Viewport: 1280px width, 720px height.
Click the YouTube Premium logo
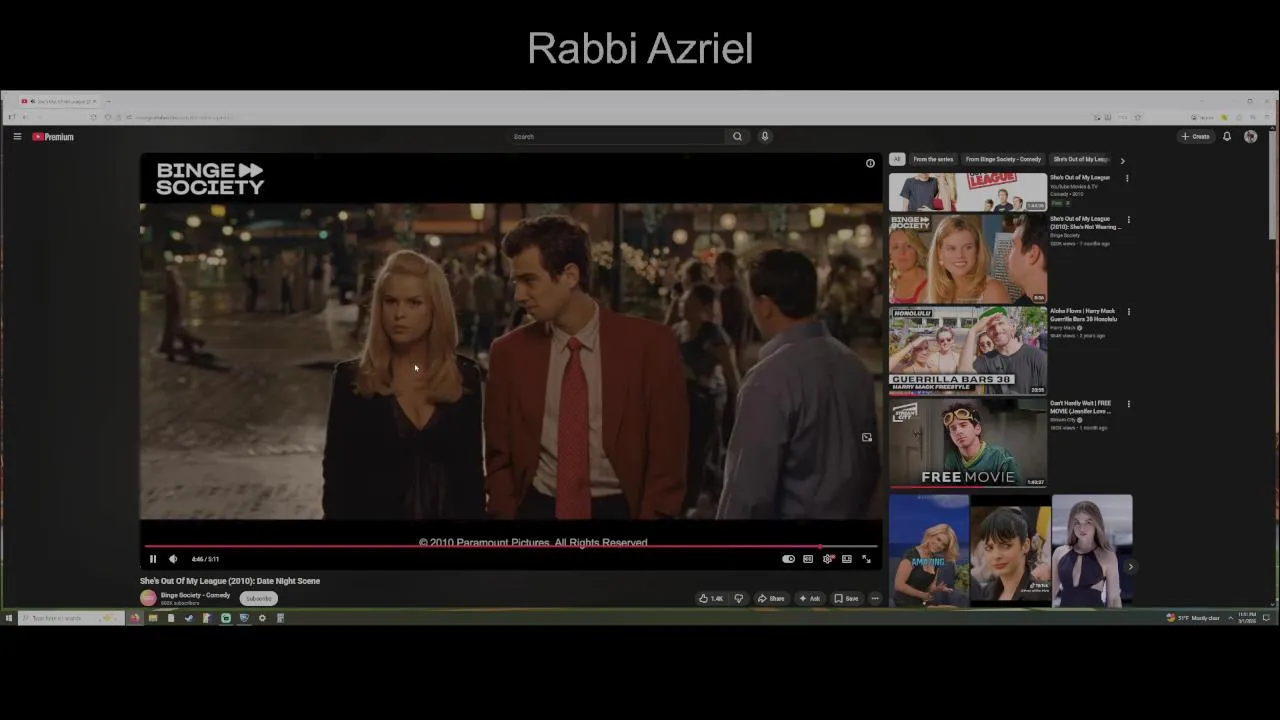click(53, 137)
